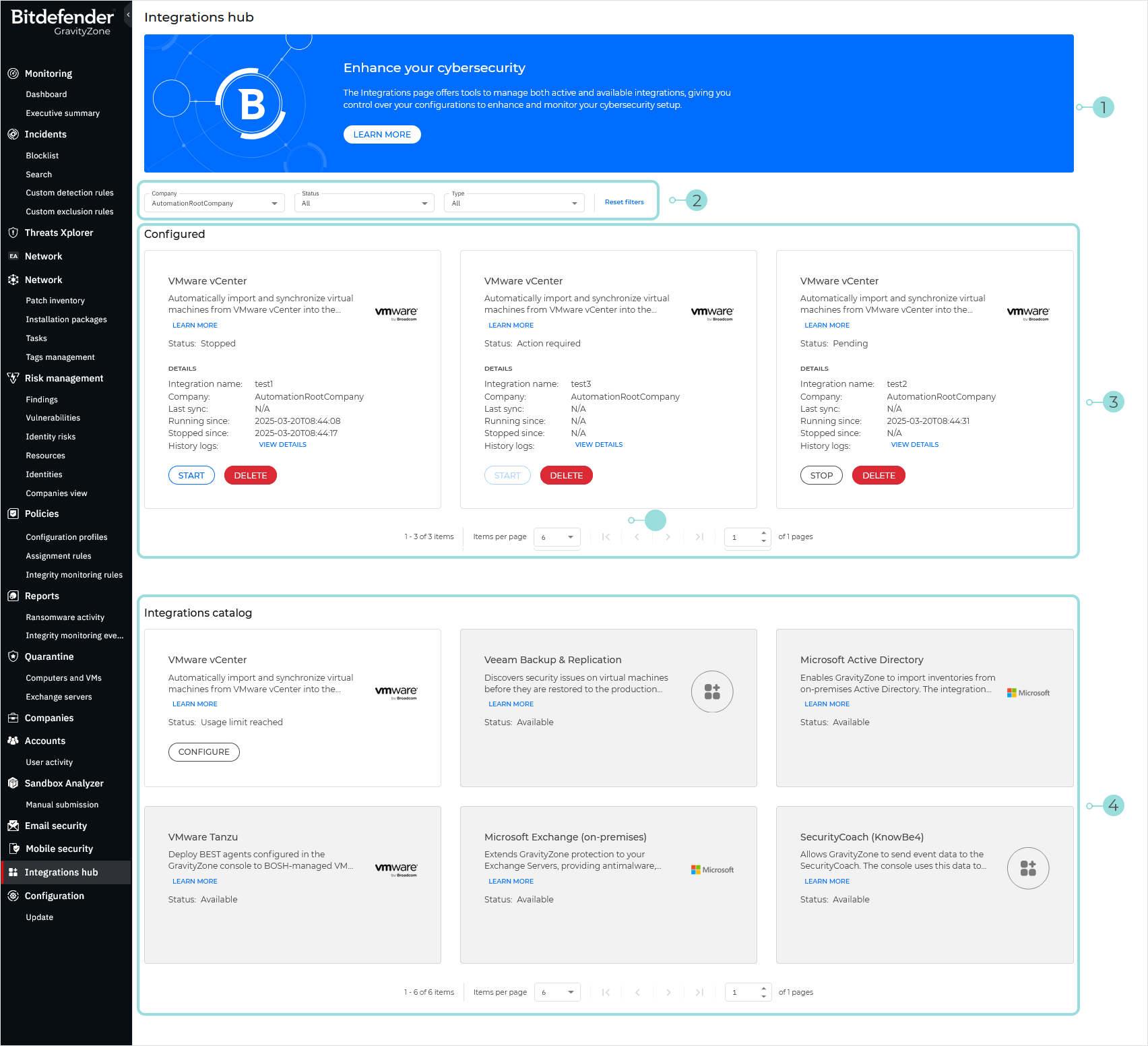1148x1046 pixels.
Task: Click the Configuration gear icon
Action: pos(13,896)
